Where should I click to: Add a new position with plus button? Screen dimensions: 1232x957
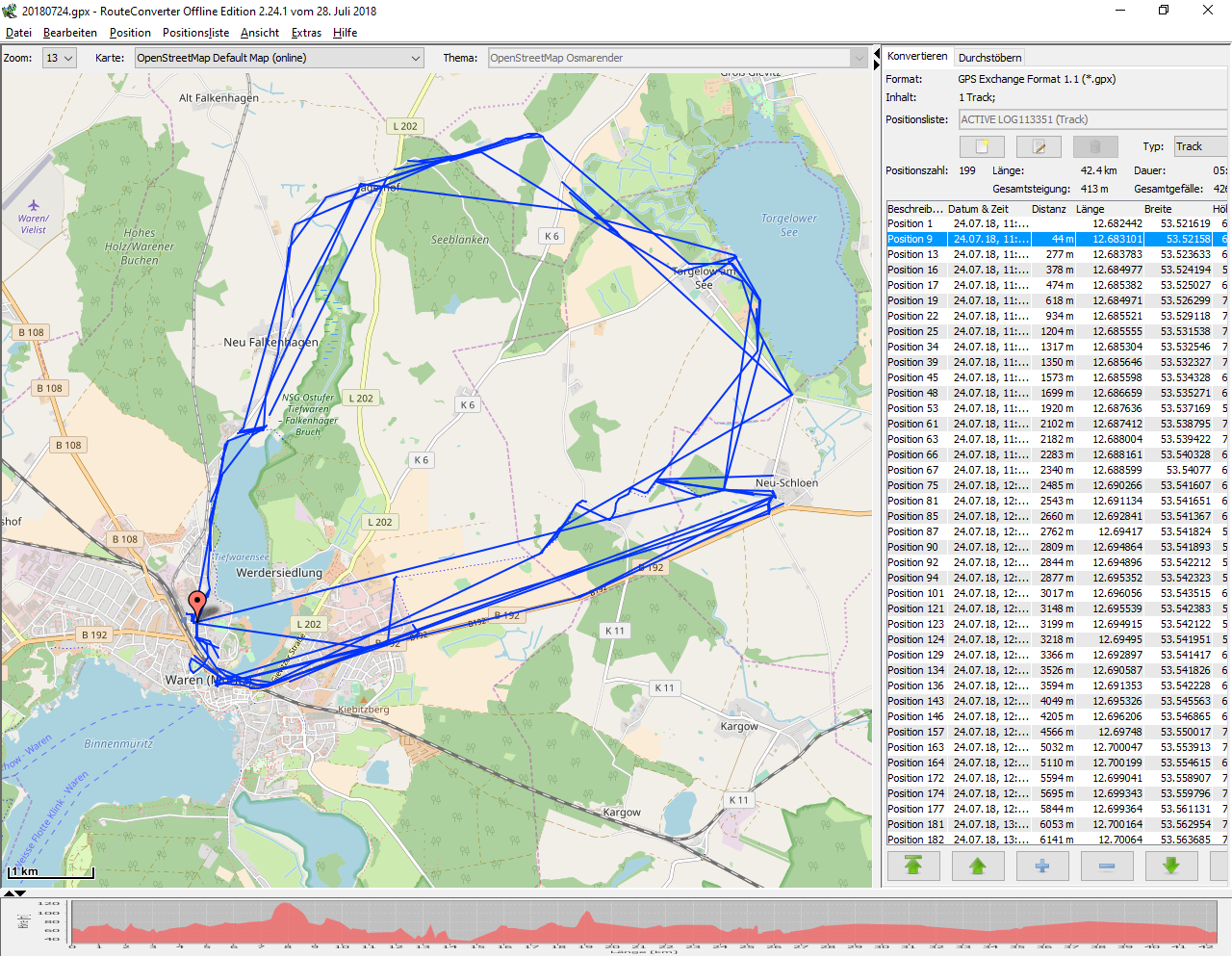pos(1041,866)
